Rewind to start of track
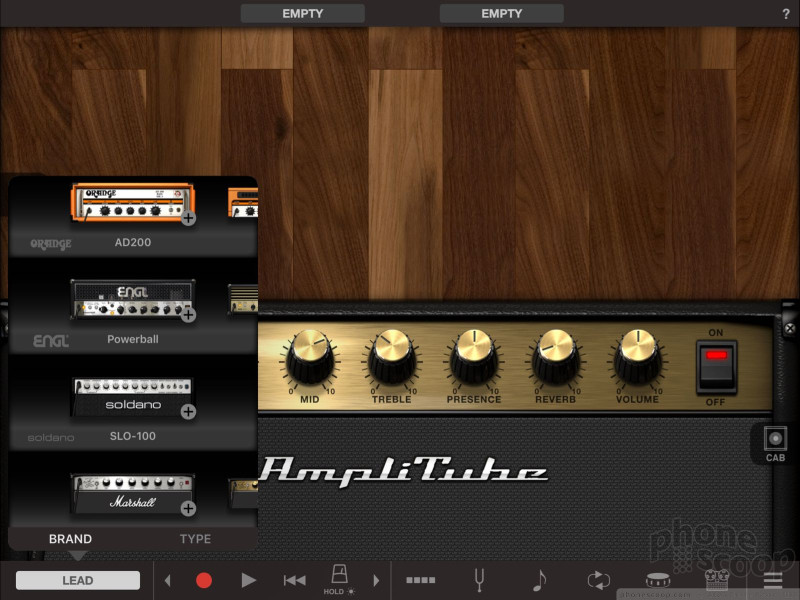This screenshot has height=600, width=800. [x=294, y=580]
